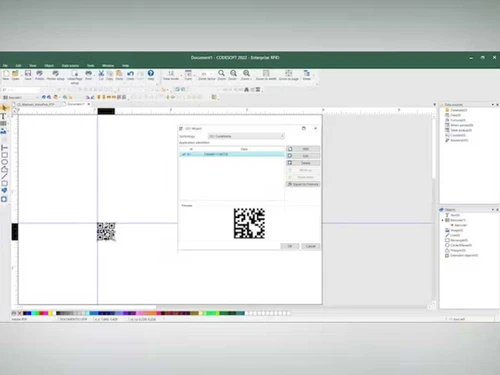Open Help via the question mark icon
500x375 pixels.
151,74
